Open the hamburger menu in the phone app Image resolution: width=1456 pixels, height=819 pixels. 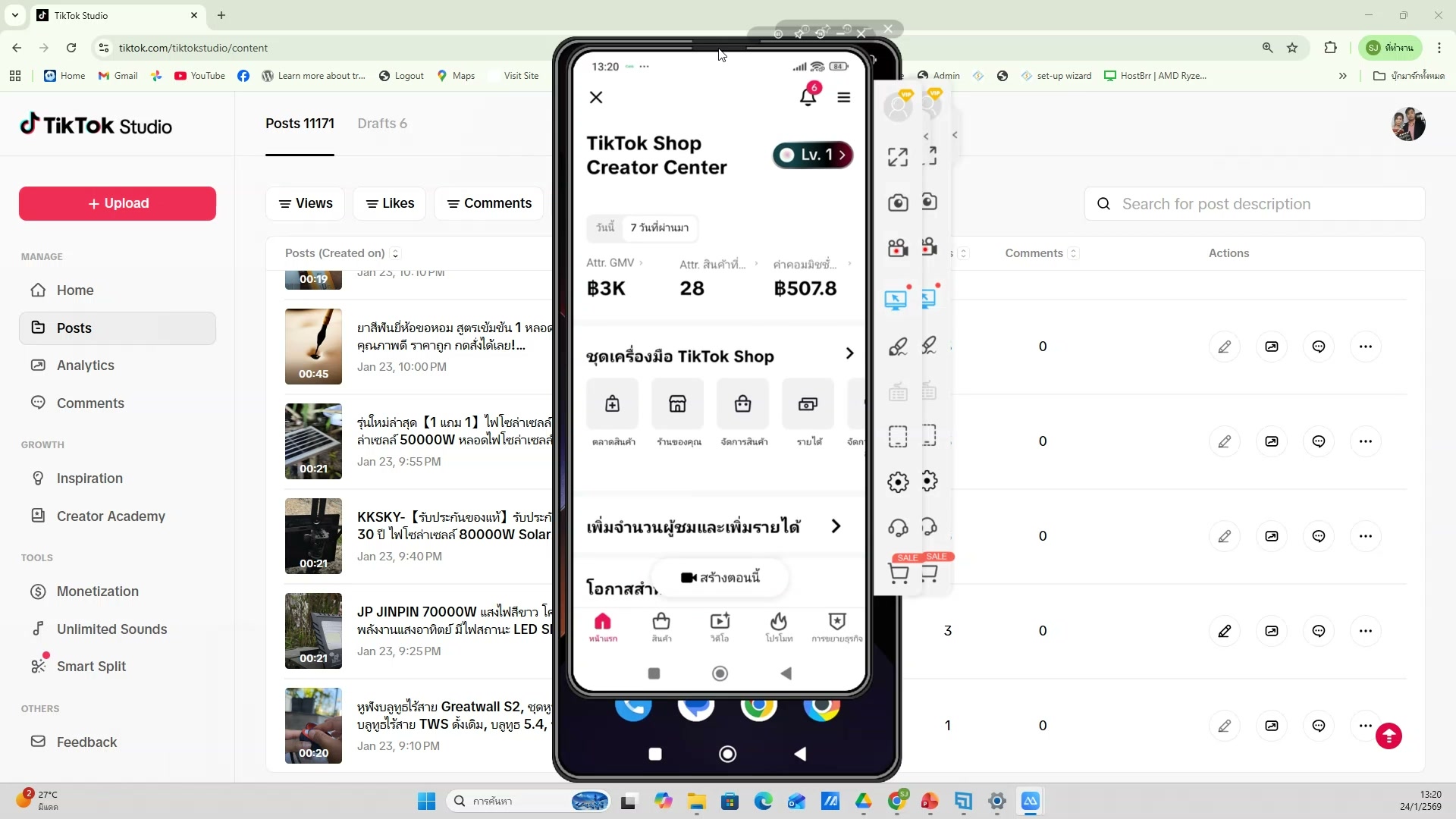[x=843, y=98]
